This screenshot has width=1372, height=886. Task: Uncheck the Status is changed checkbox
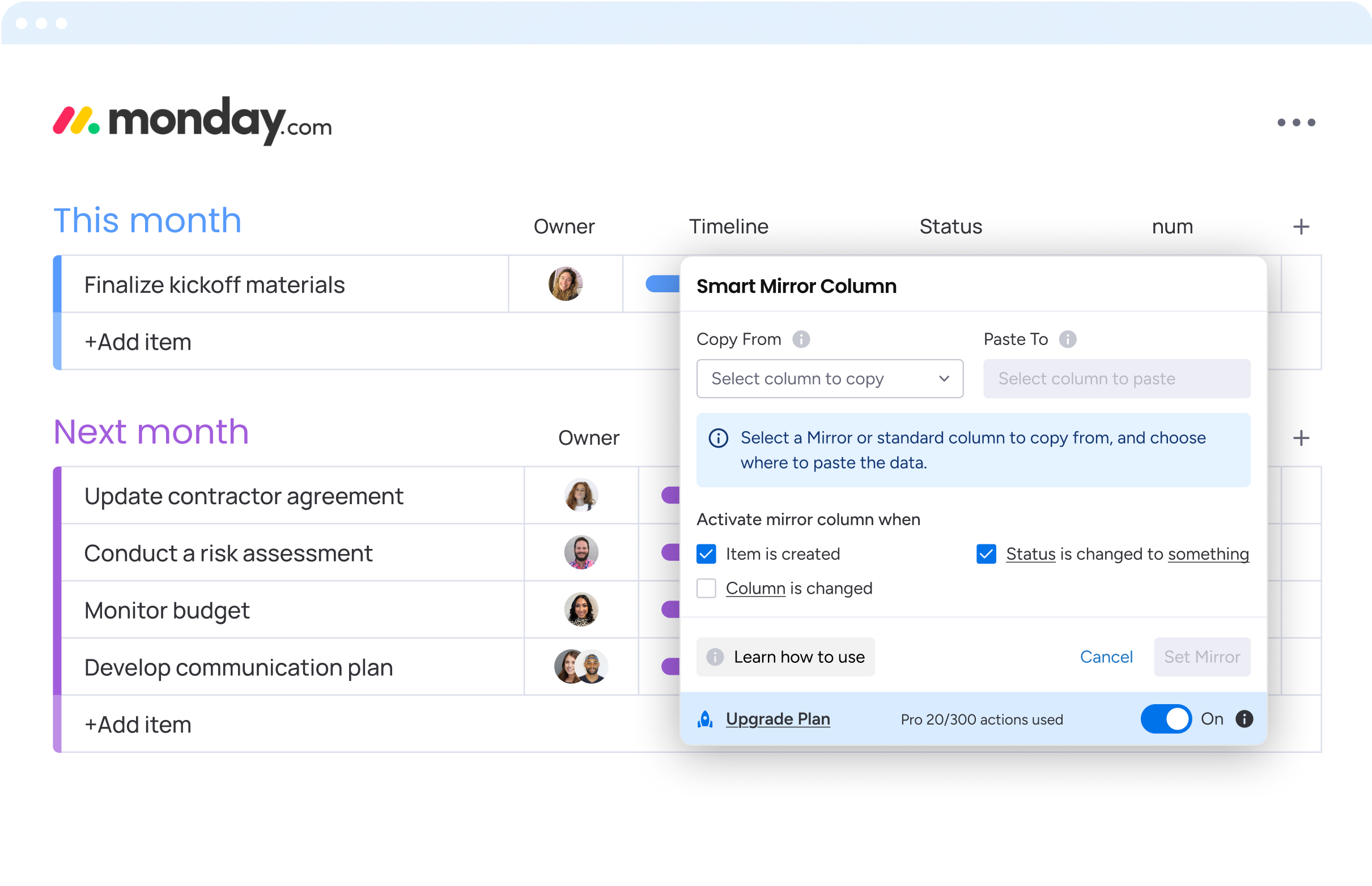[987, 554]
